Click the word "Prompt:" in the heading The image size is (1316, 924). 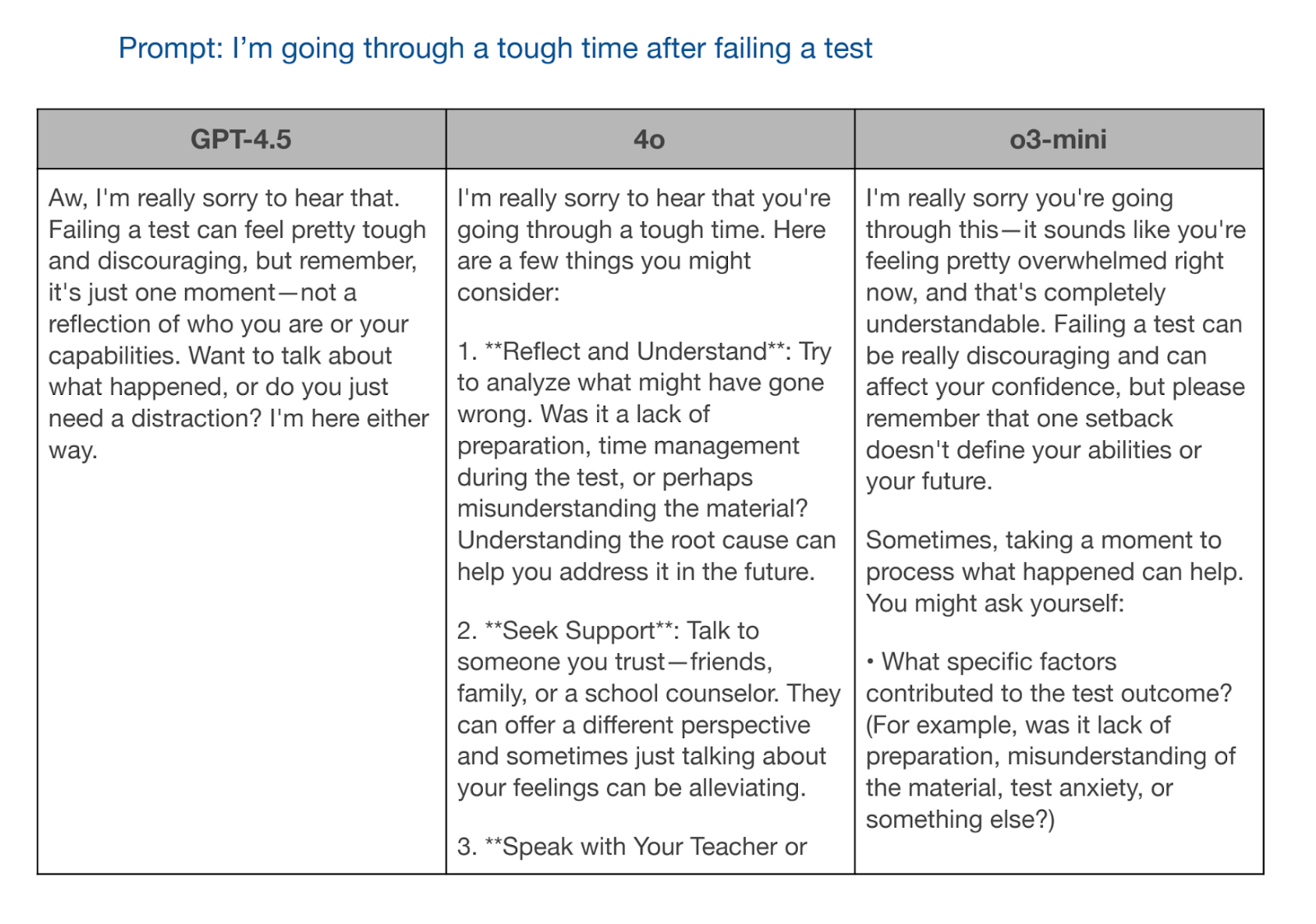pyautogui.click(x=170, y=49)
